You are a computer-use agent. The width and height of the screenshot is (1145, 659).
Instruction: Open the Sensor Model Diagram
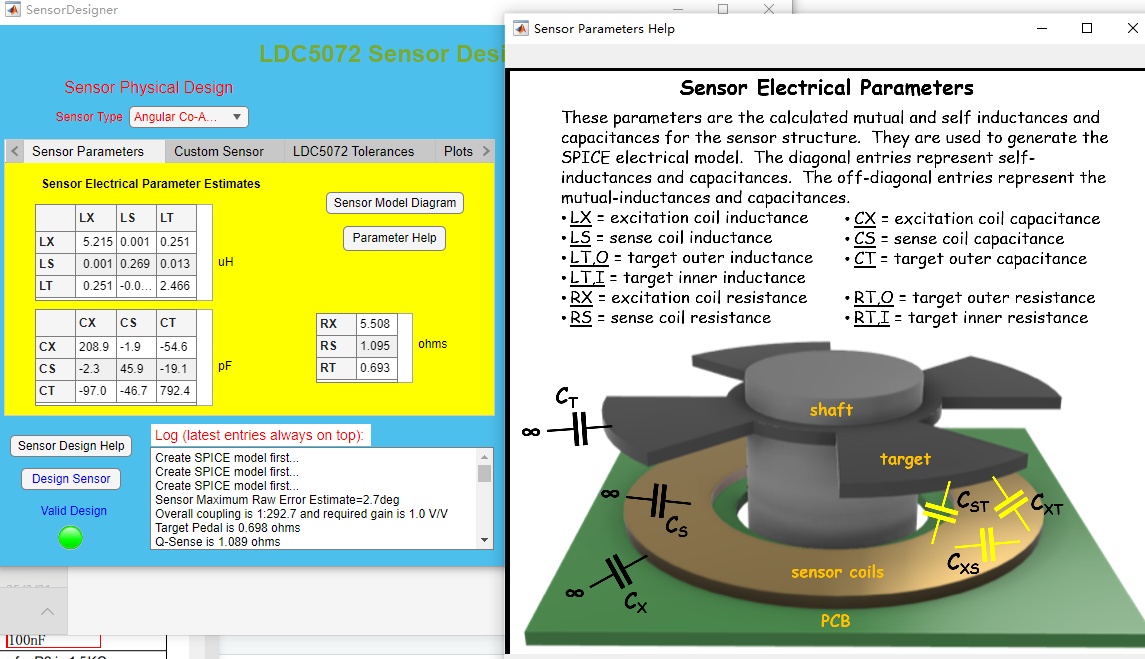pyautogui.click(x=395, y=203)
